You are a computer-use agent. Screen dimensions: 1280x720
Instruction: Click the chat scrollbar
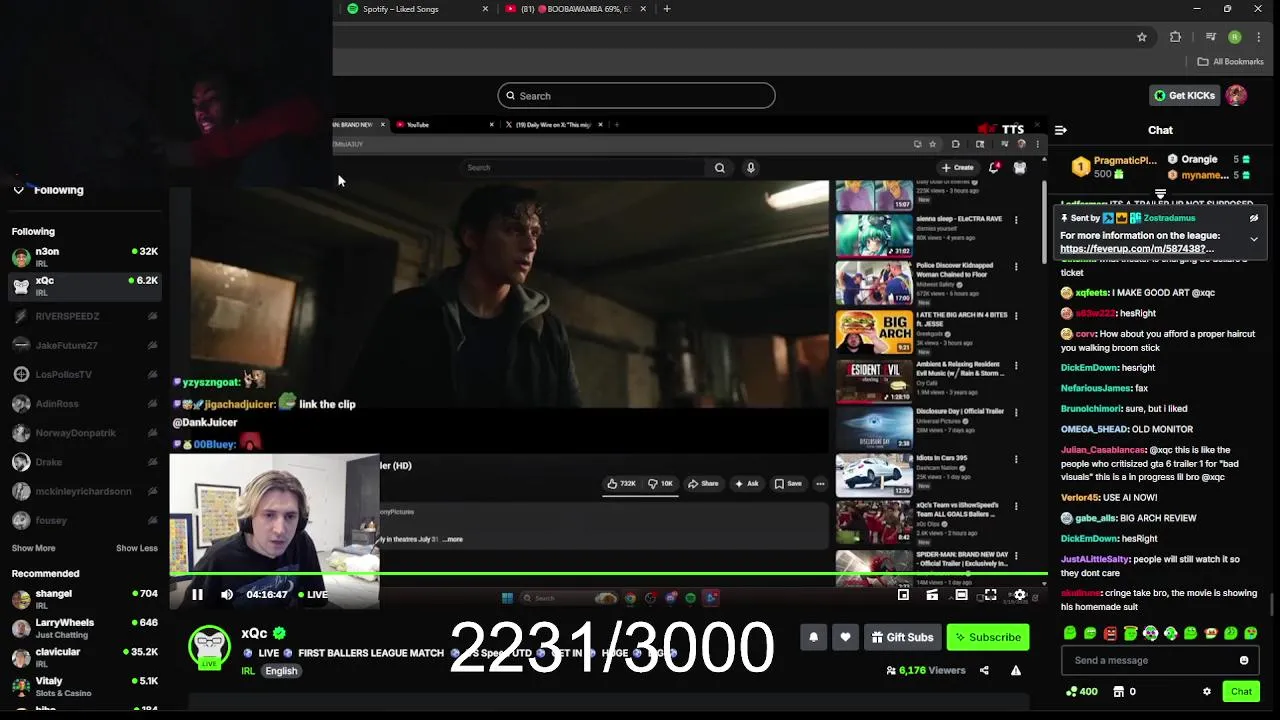(x=1271, y=605)
